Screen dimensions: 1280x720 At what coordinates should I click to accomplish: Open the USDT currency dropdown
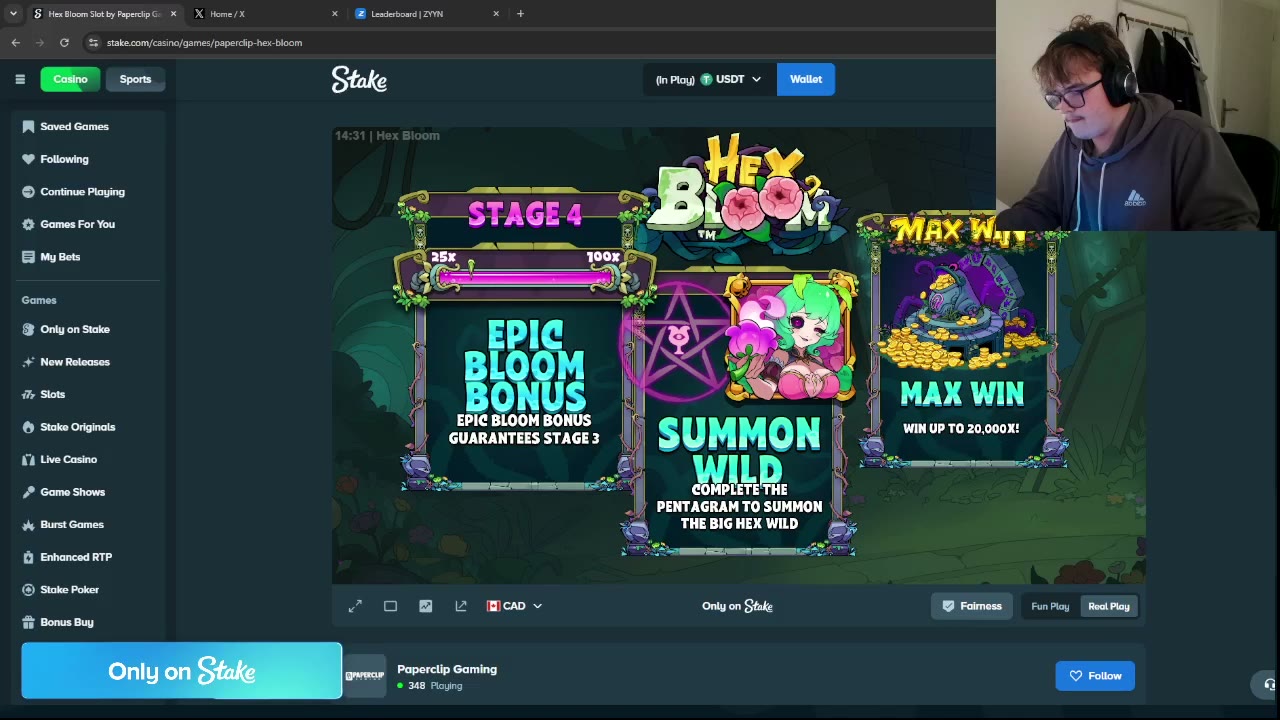pos(709,79)
